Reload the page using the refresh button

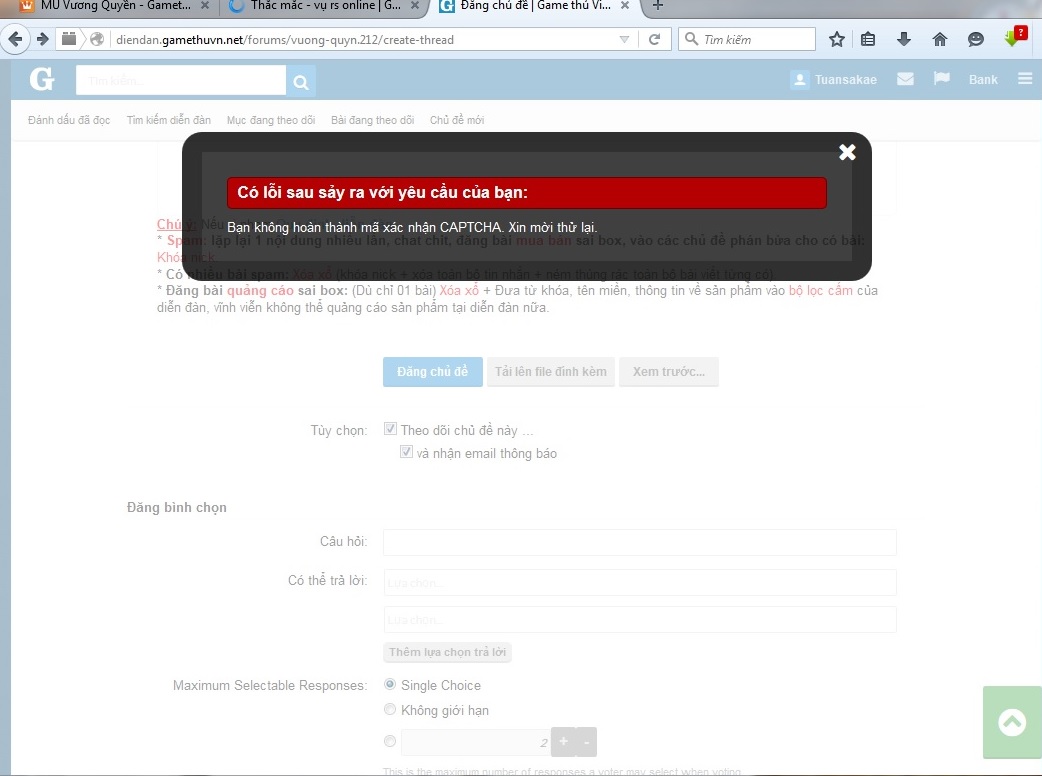[654, 40]
